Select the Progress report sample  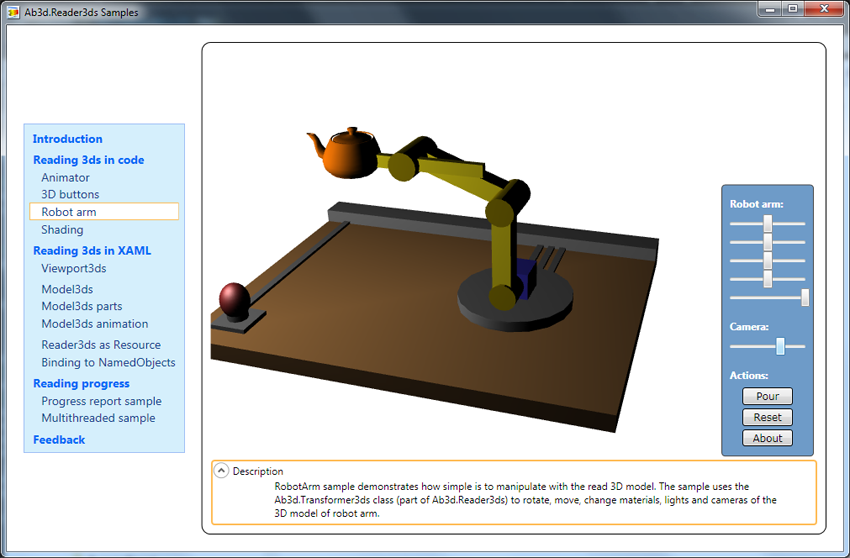tap(101, 401)
